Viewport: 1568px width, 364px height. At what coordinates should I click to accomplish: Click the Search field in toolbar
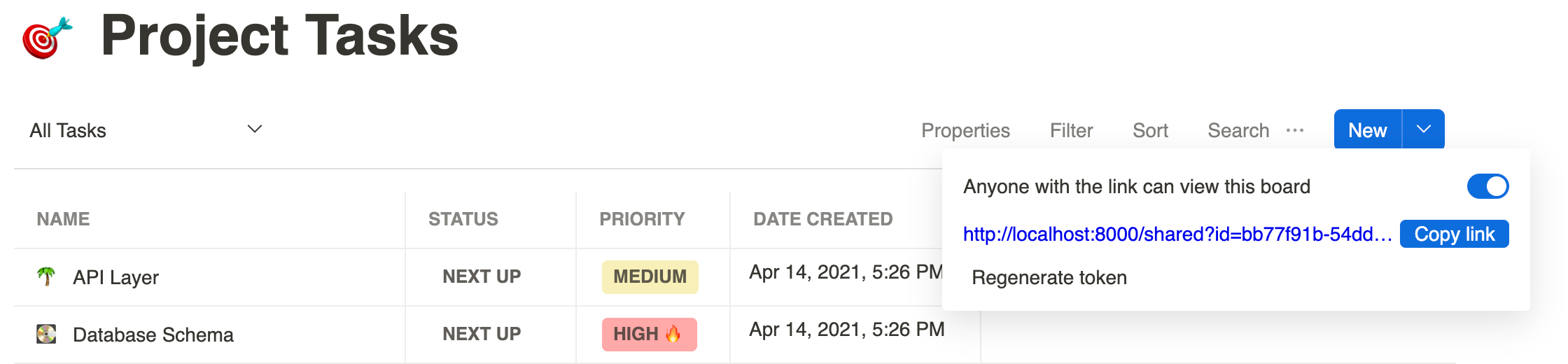pyautogui.click(x=1238, y=131)
